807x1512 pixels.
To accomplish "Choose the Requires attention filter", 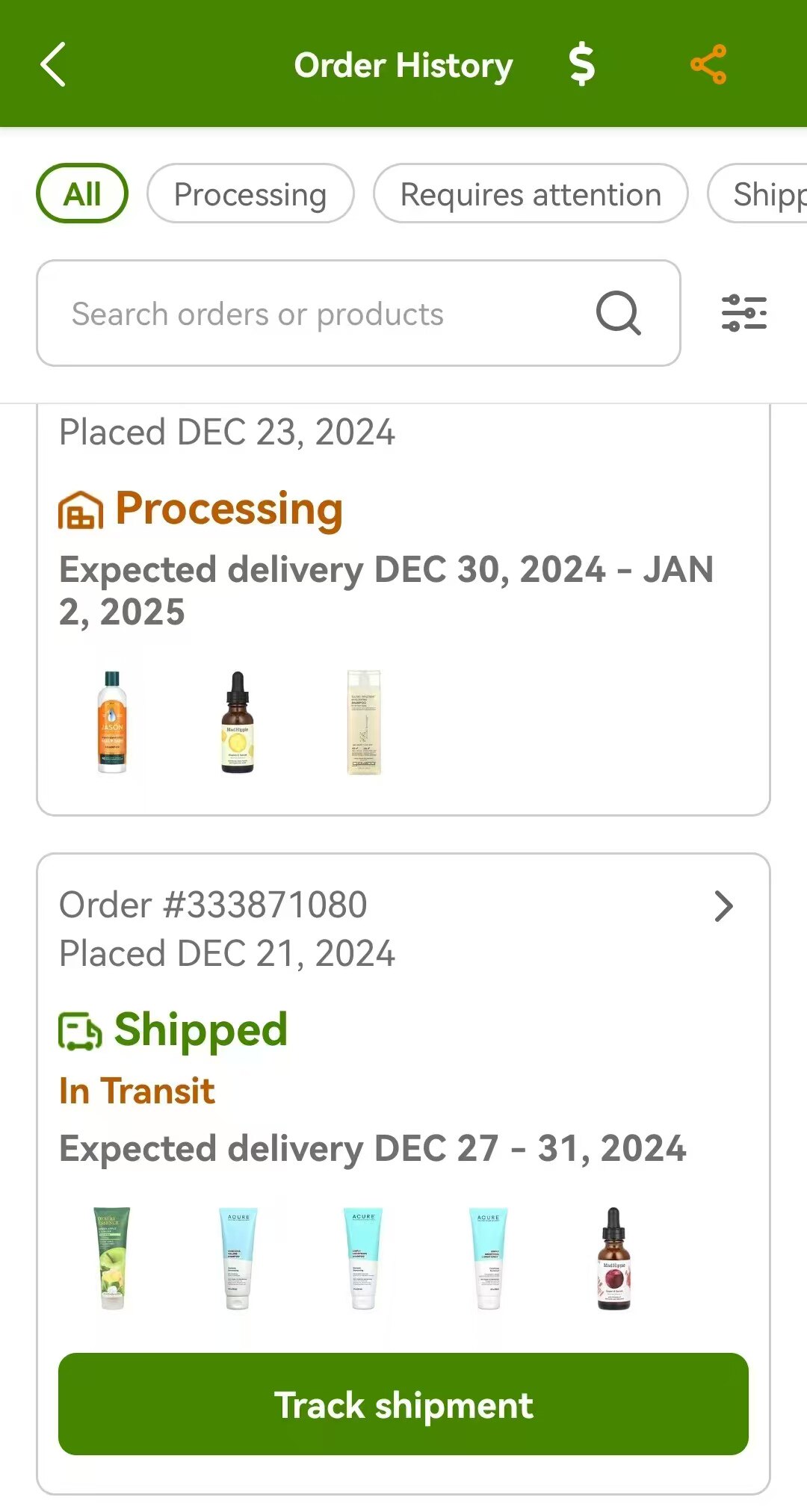I will (531, 193).
